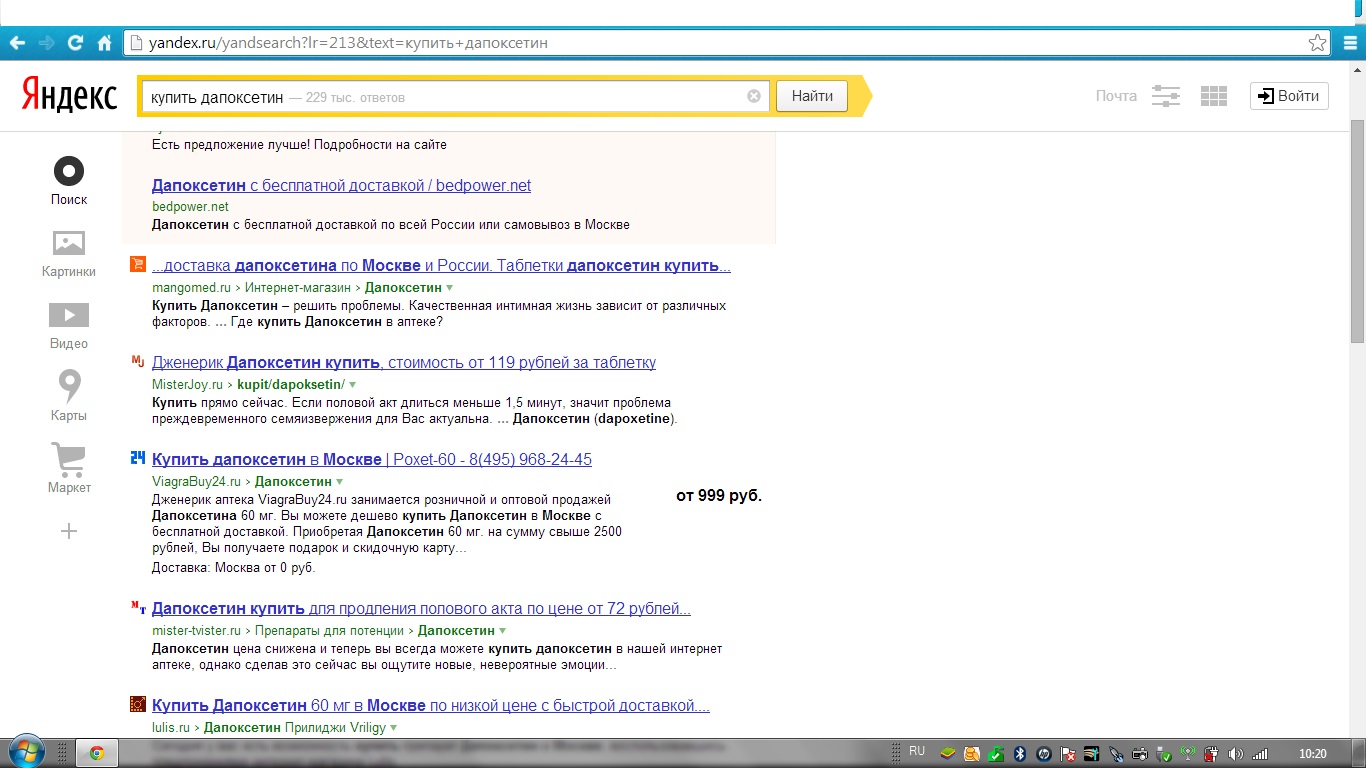Click the 'Препараты для потенции' breadcrumb
Image resolution: width=1366 pixels, height=768 pixels.
pyautogui.click(x=329, y=631)
